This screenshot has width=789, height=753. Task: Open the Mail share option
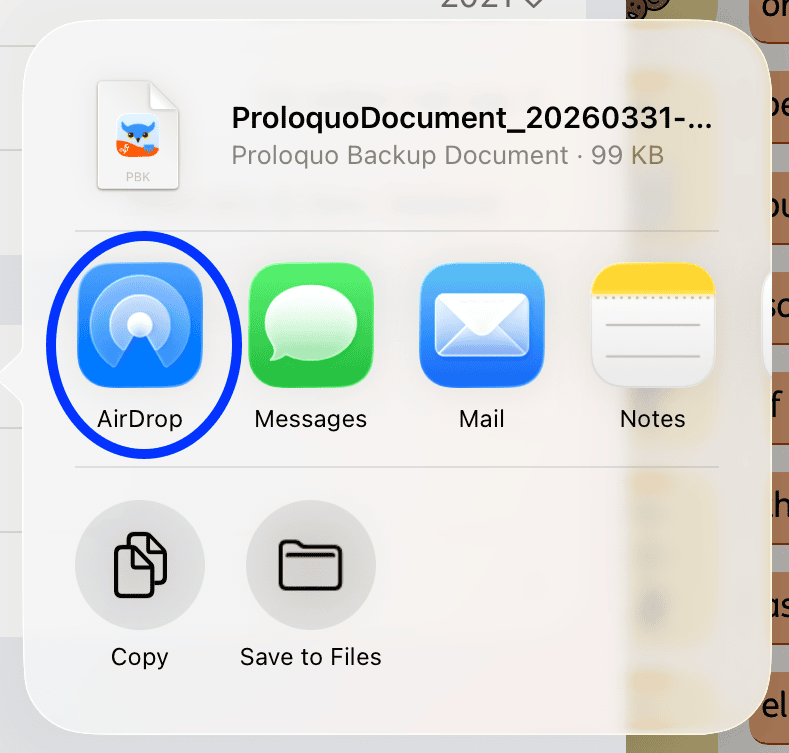[482, 325]
